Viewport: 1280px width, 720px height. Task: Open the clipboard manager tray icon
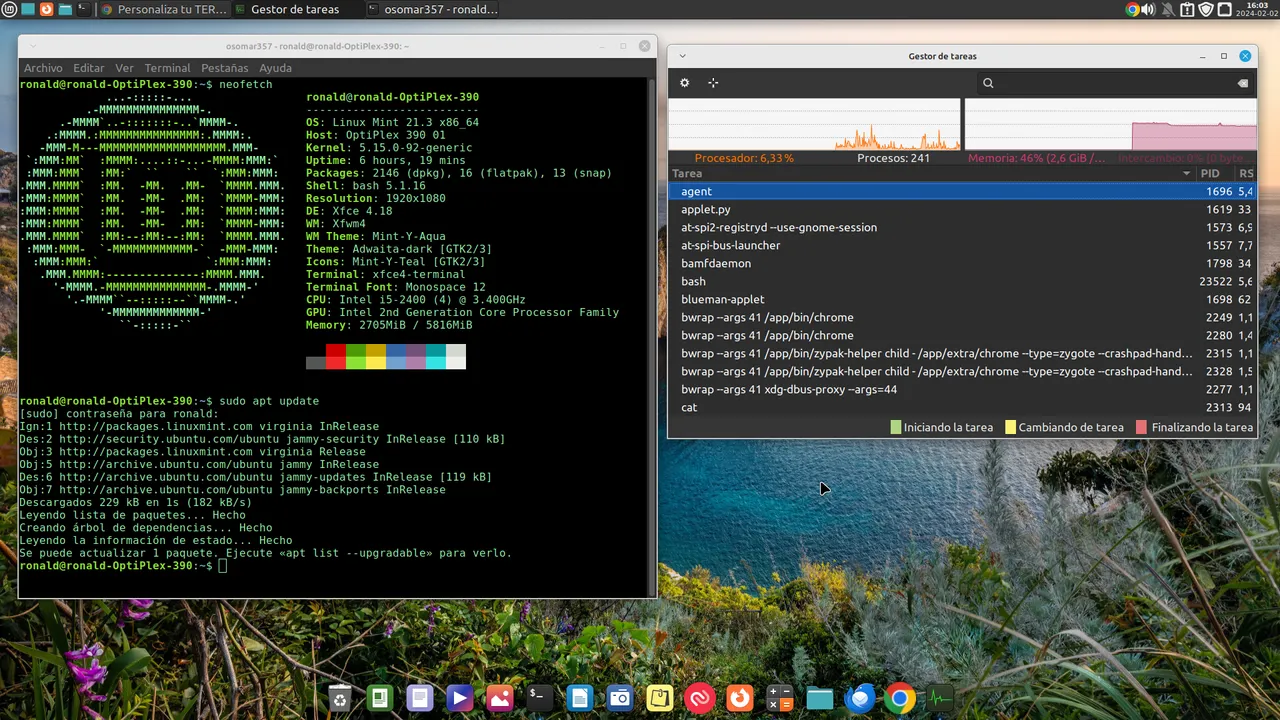point(1185,9)
